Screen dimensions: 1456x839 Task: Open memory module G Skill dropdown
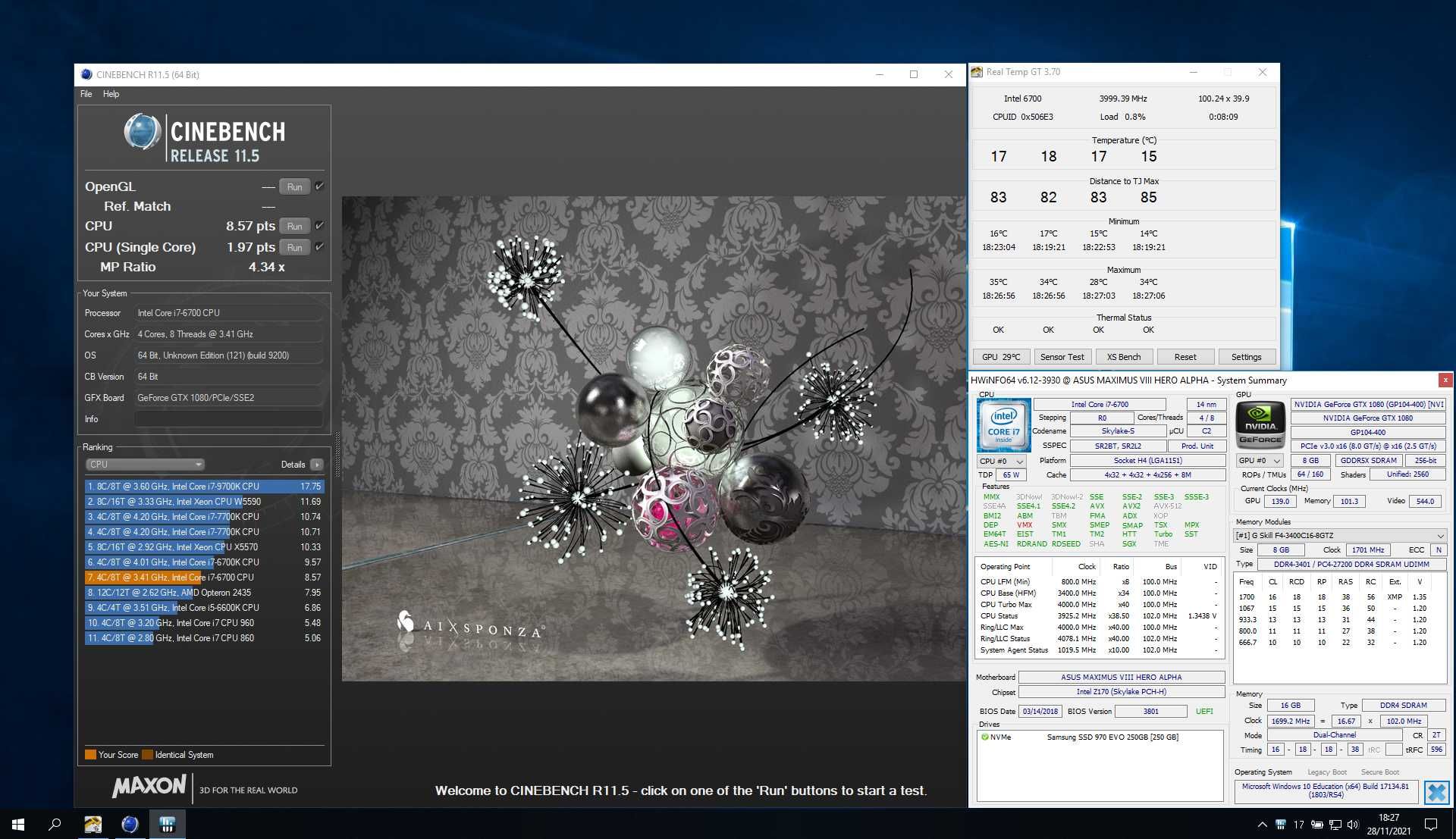coord(1340,535)
